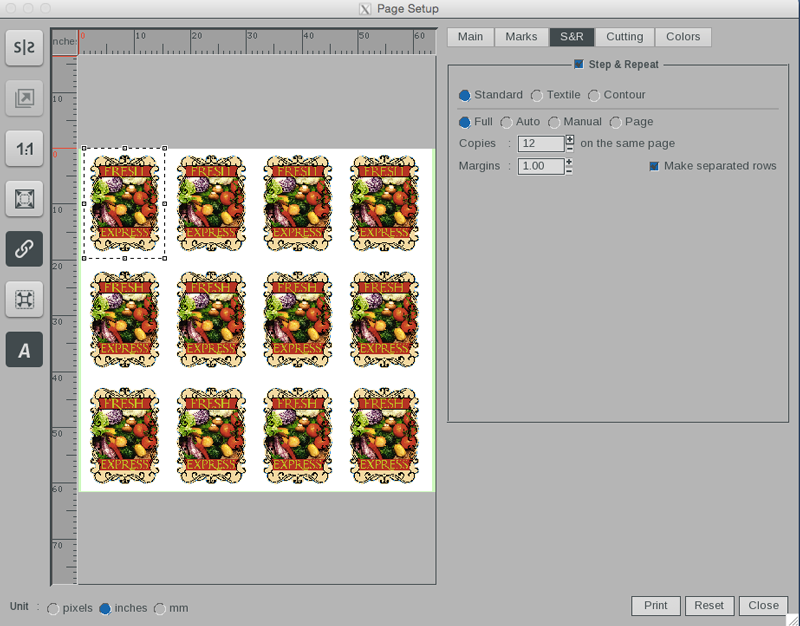Select inches as the unit
Viewport: 800px width, 626px height.
tap(104, 609)
